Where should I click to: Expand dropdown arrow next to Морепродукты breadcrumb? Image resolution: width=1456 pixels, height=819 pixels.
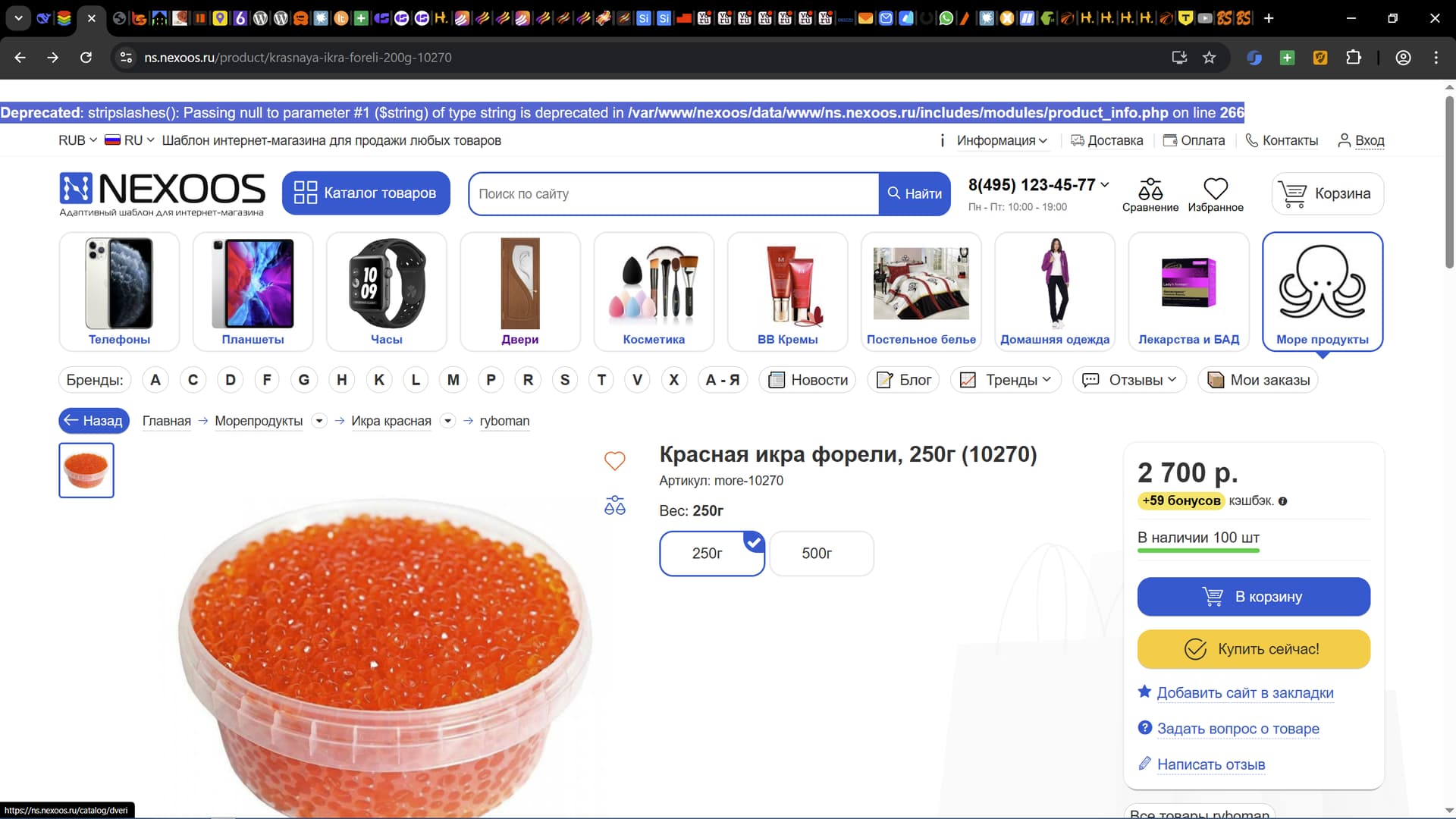pyautogui.click(x=319, y=421)
